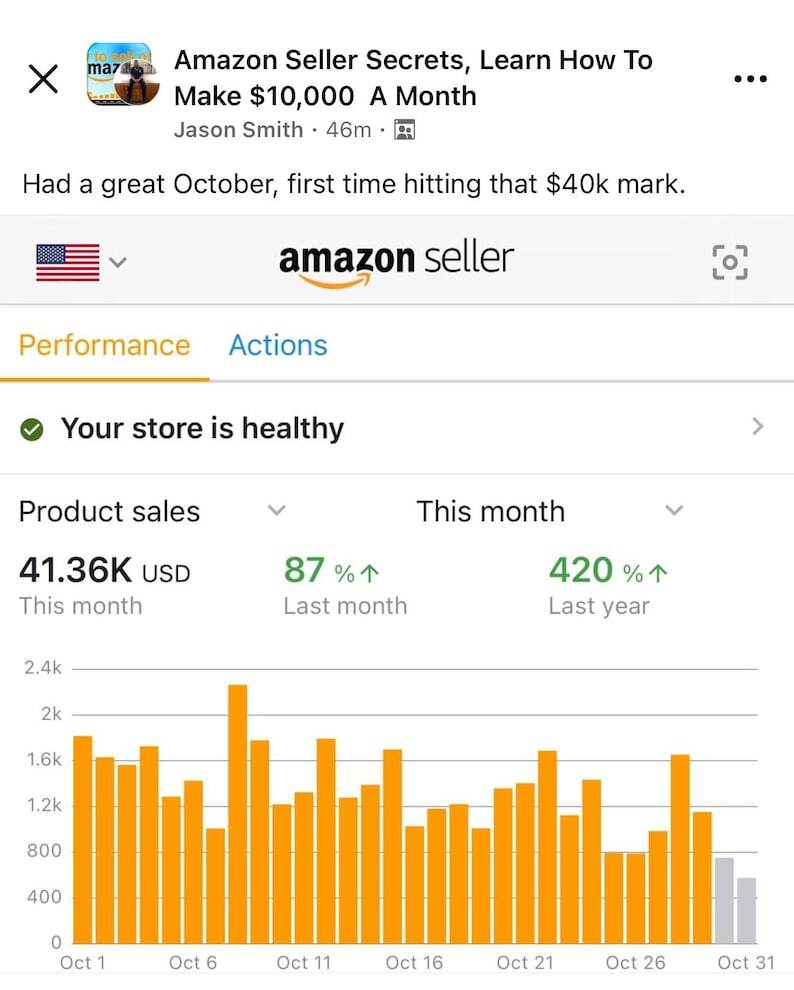Tap the 87% last month comparison
Viewport: 794px width, 990px height.
click(x=333, y=571)
